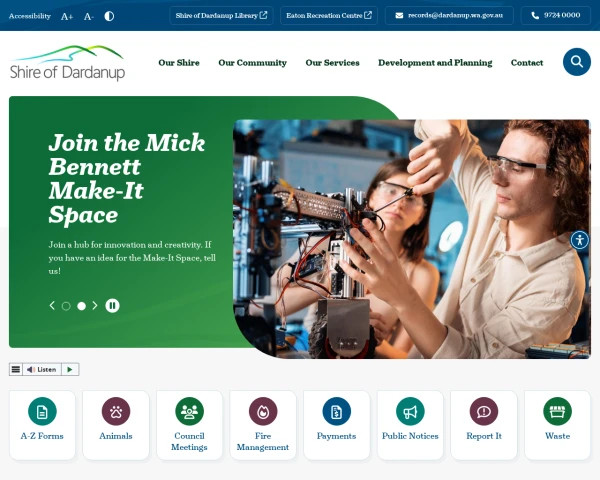Click the hub for innovation description text
Image resolution: width=600 pixels, height=480 pixels.
[132, 258]
